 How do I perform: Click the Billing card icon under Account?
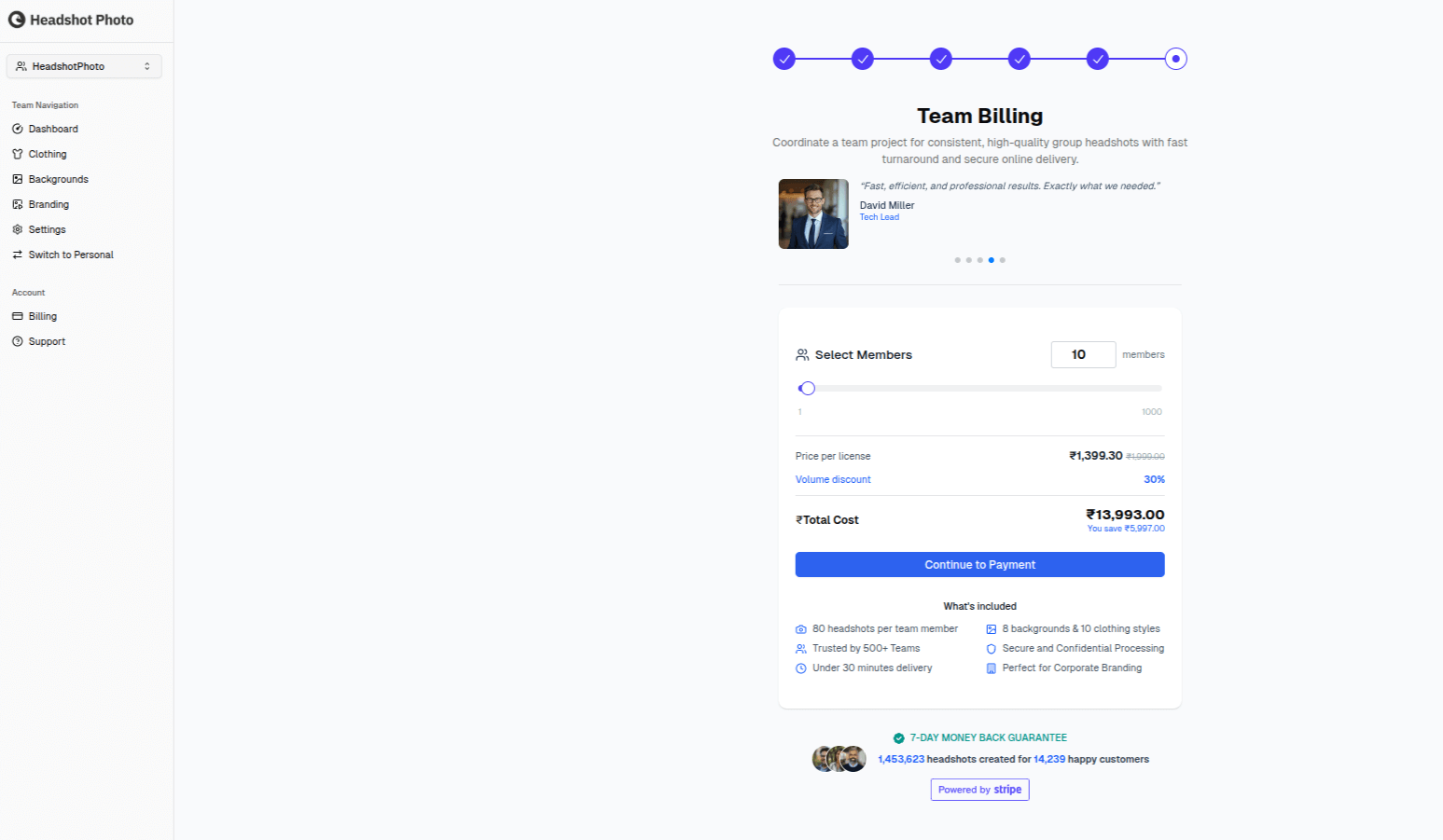coord(19,316)
